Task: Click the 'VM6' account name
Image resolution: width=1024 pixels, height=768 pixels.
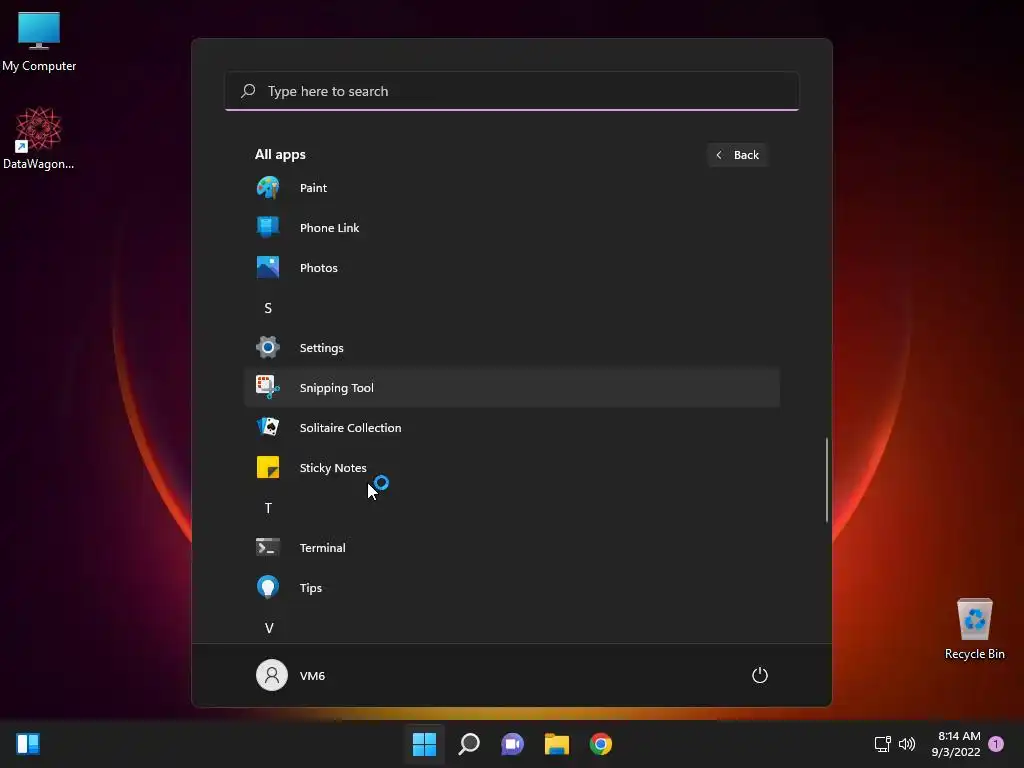Action: [312, 676]
